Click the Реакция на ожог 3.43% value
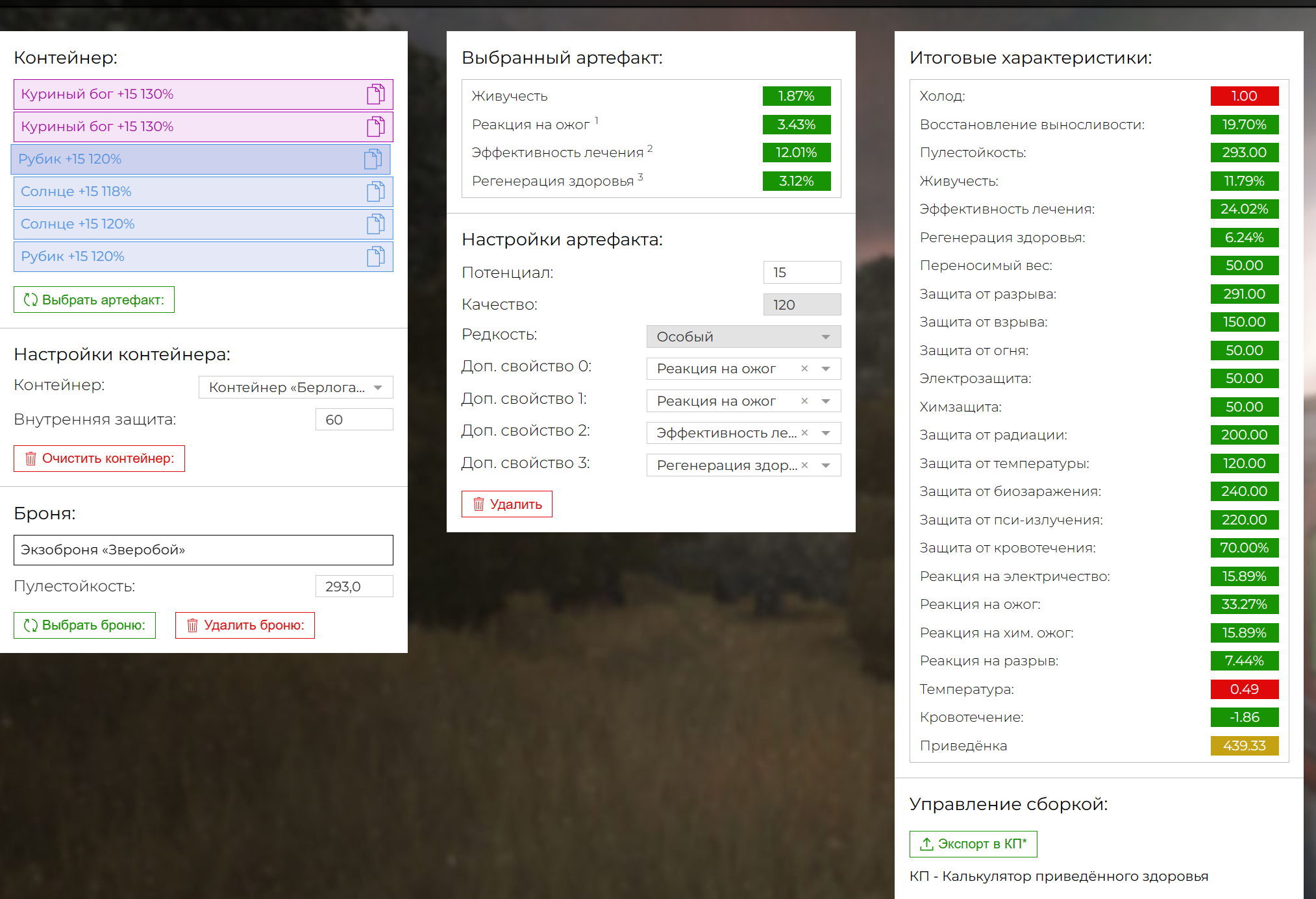 coord(797,125)
